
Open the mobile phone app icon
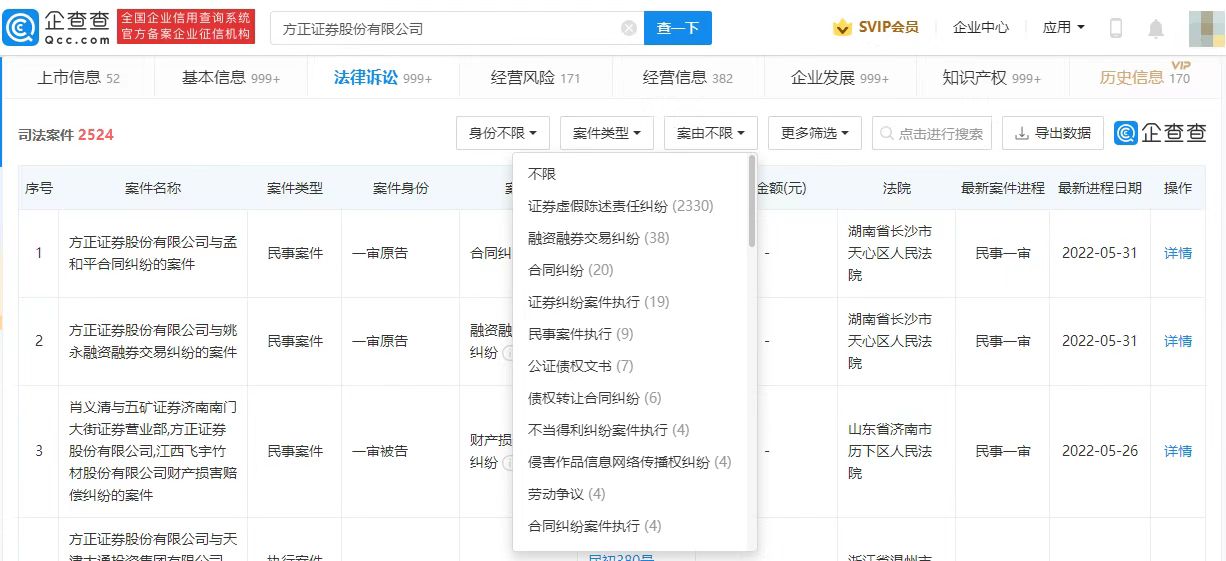[1116, 28]
